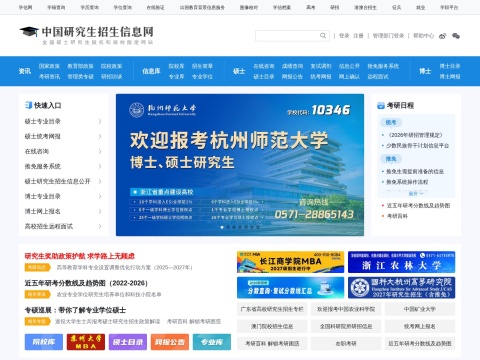This screenshot has width=480, height=360.
Task: Select the 统考 schedule tab
Action: tap(391, 122)
